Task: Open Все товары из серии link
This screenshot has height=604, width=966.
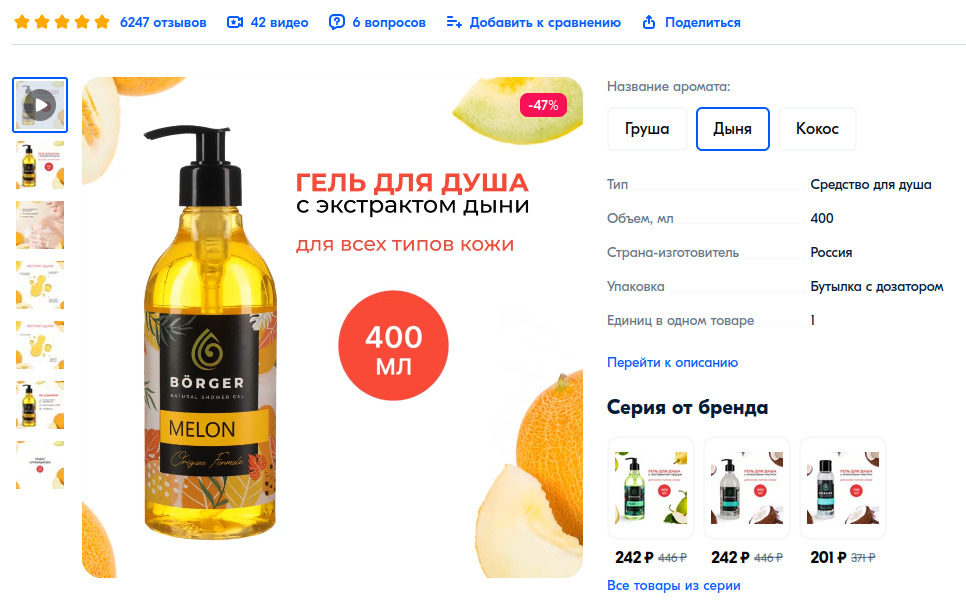Action: coord(673,586)
